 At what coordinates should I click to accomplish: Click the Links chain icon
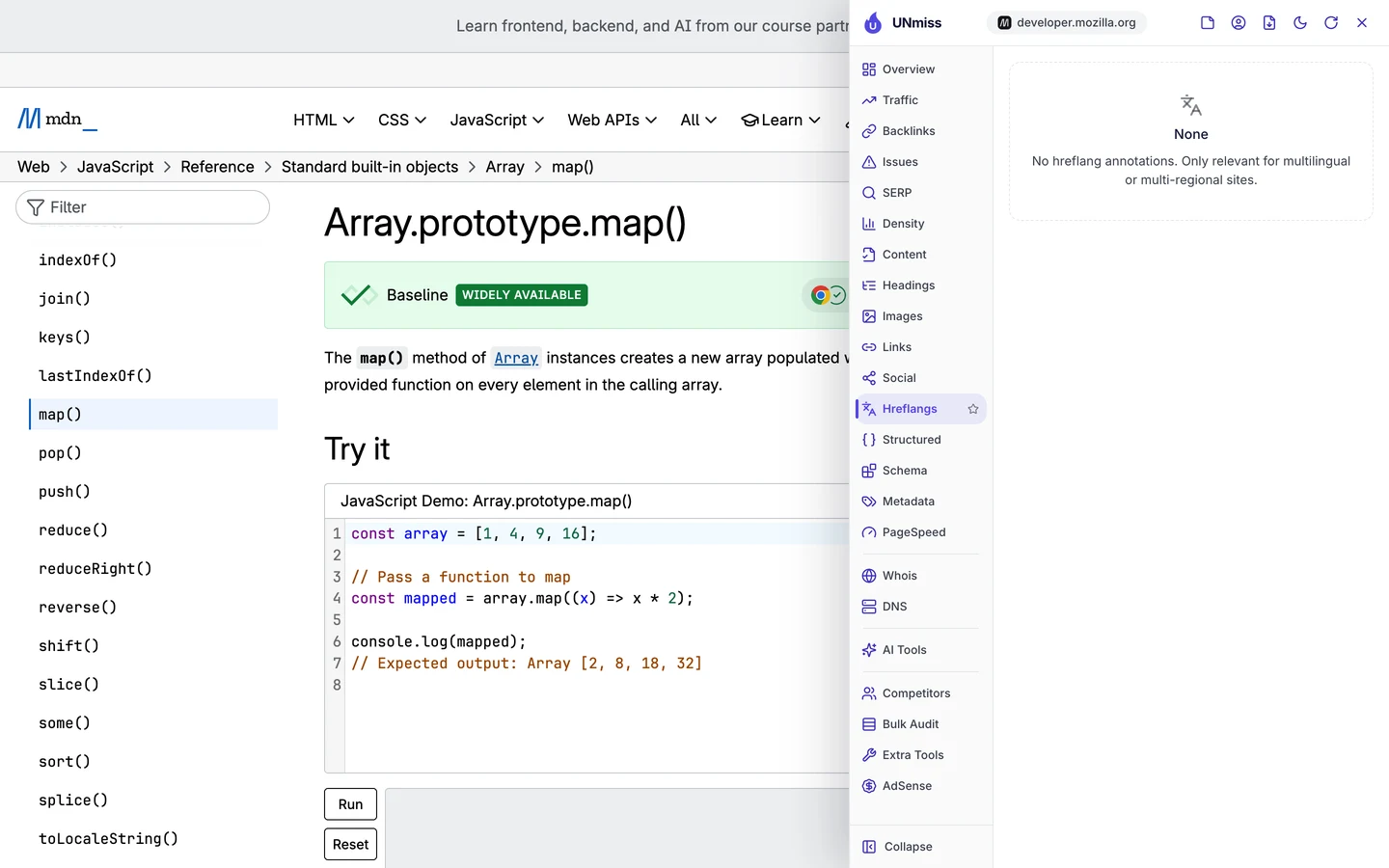(x=869, y=347)
